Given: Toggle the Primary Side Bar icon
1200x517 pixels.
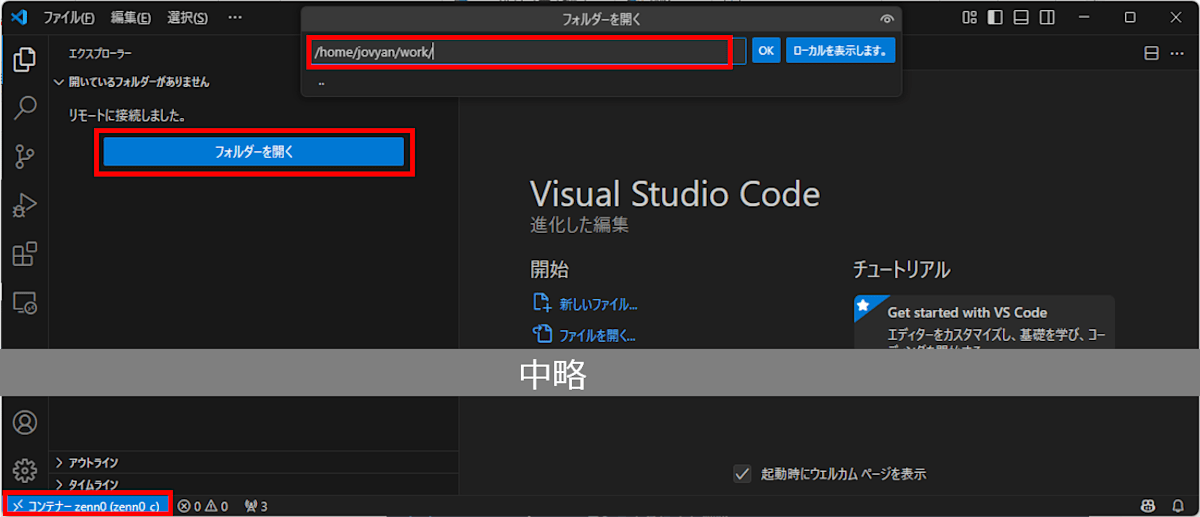Looking at the screenshot, I should [995, 17].
